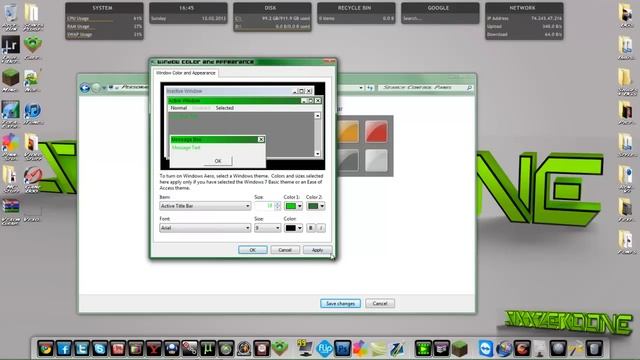This screenshot has width=640, height=360.
Task: Refresh the Control Panel address bar
Action: (x=370, y=88)
